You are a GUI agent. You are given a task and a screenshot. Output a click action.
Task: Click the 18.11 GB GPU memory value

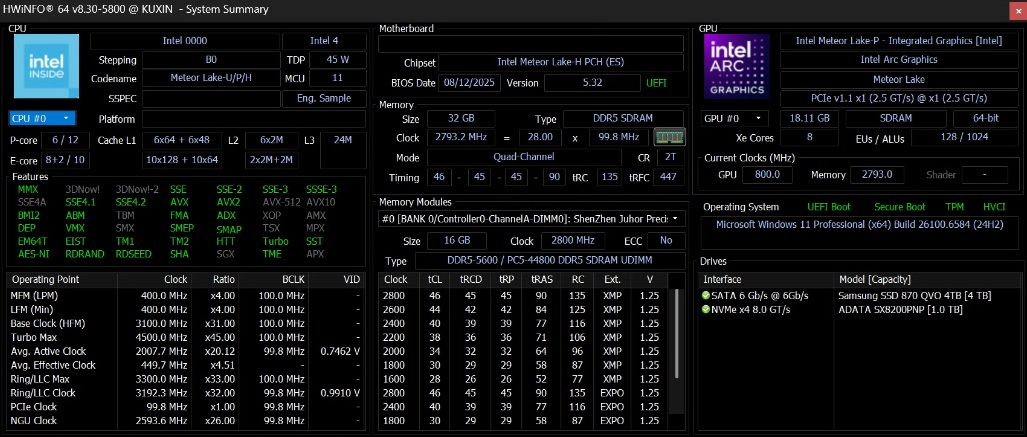[810, 119]
